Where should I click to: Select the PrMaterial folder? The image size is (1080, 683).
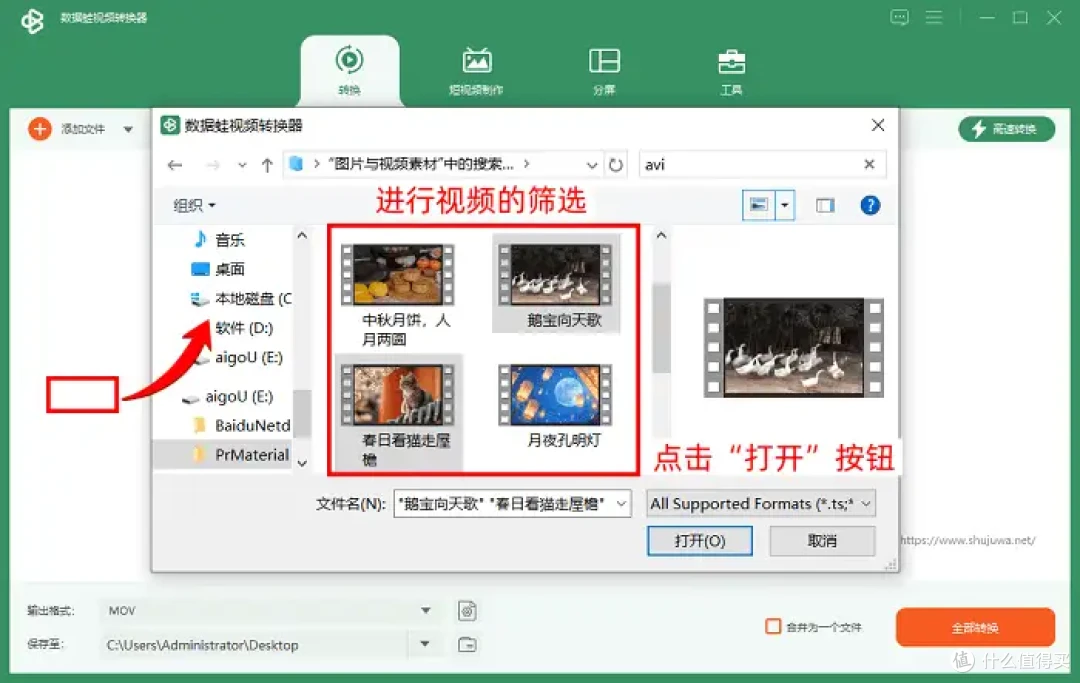241,455
